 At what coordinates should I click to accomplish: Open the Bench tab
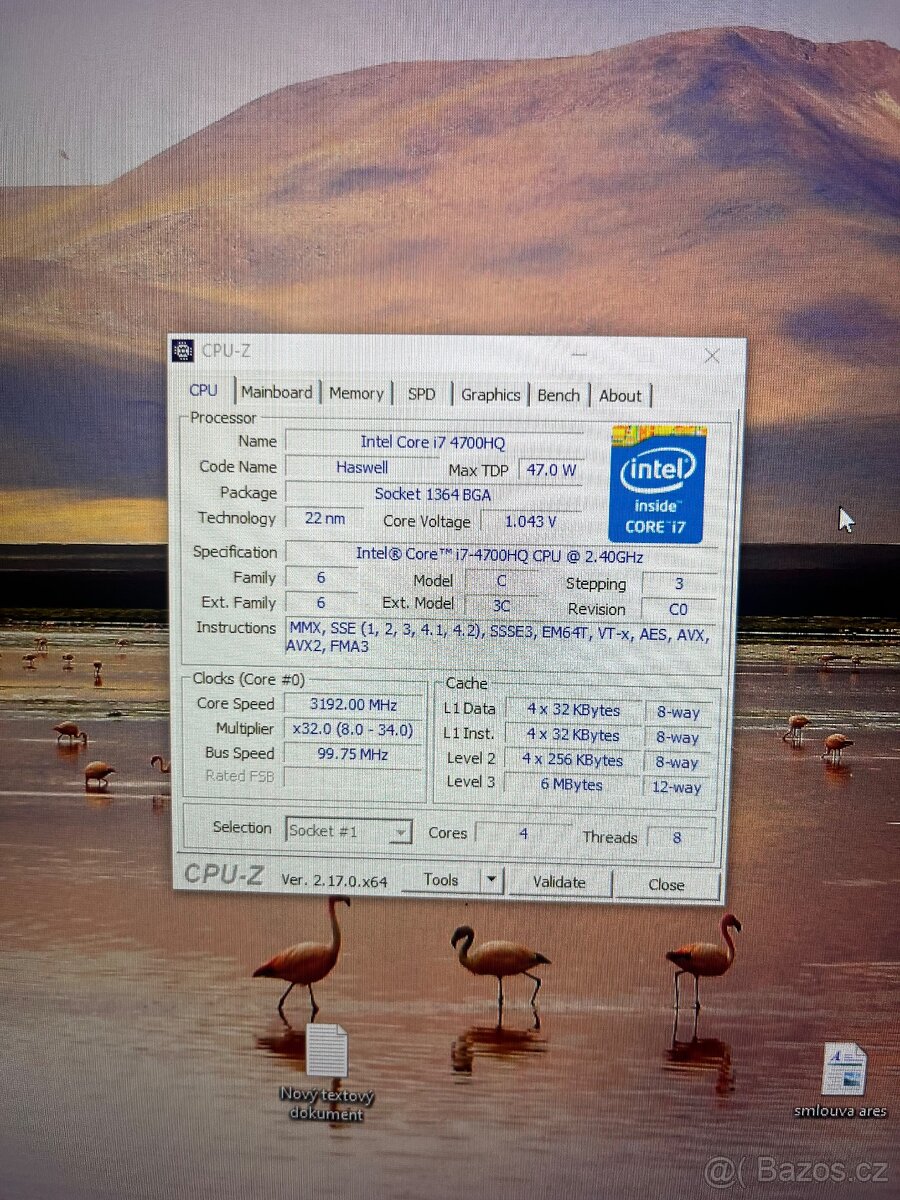tap(558, 395)
